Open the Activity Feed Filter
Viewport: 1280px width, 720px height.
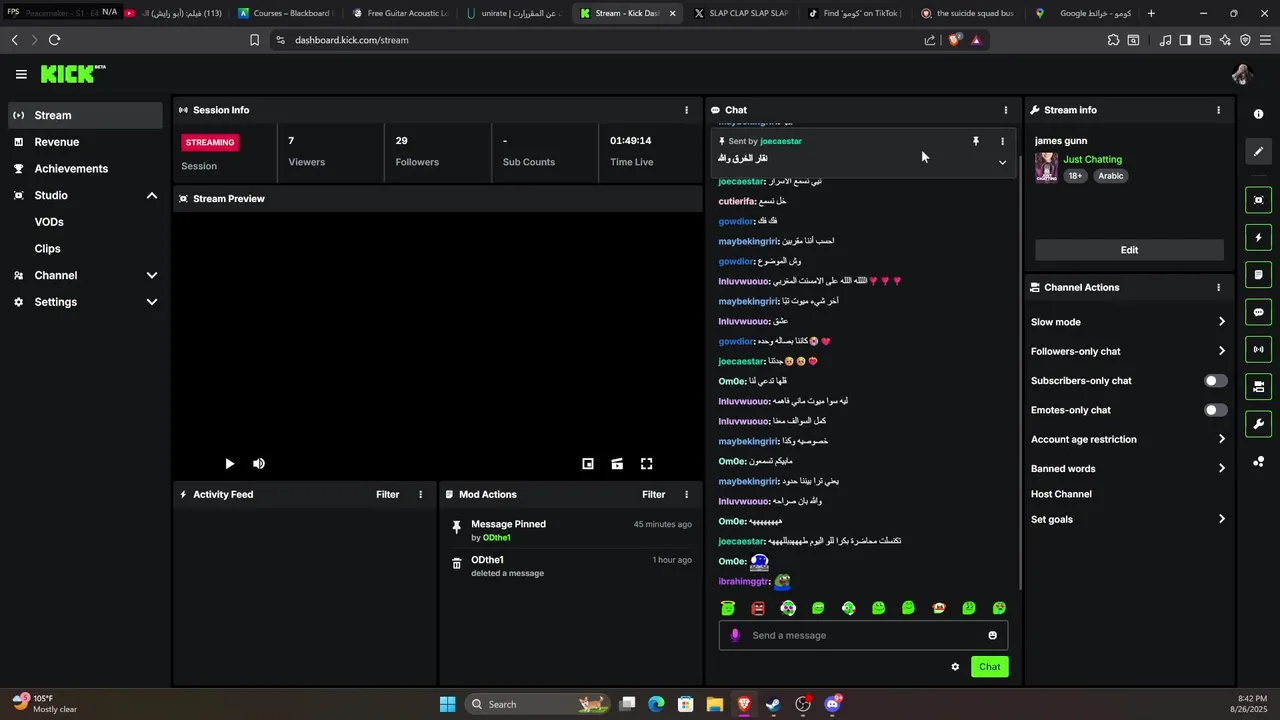click(x=387, y=494)
